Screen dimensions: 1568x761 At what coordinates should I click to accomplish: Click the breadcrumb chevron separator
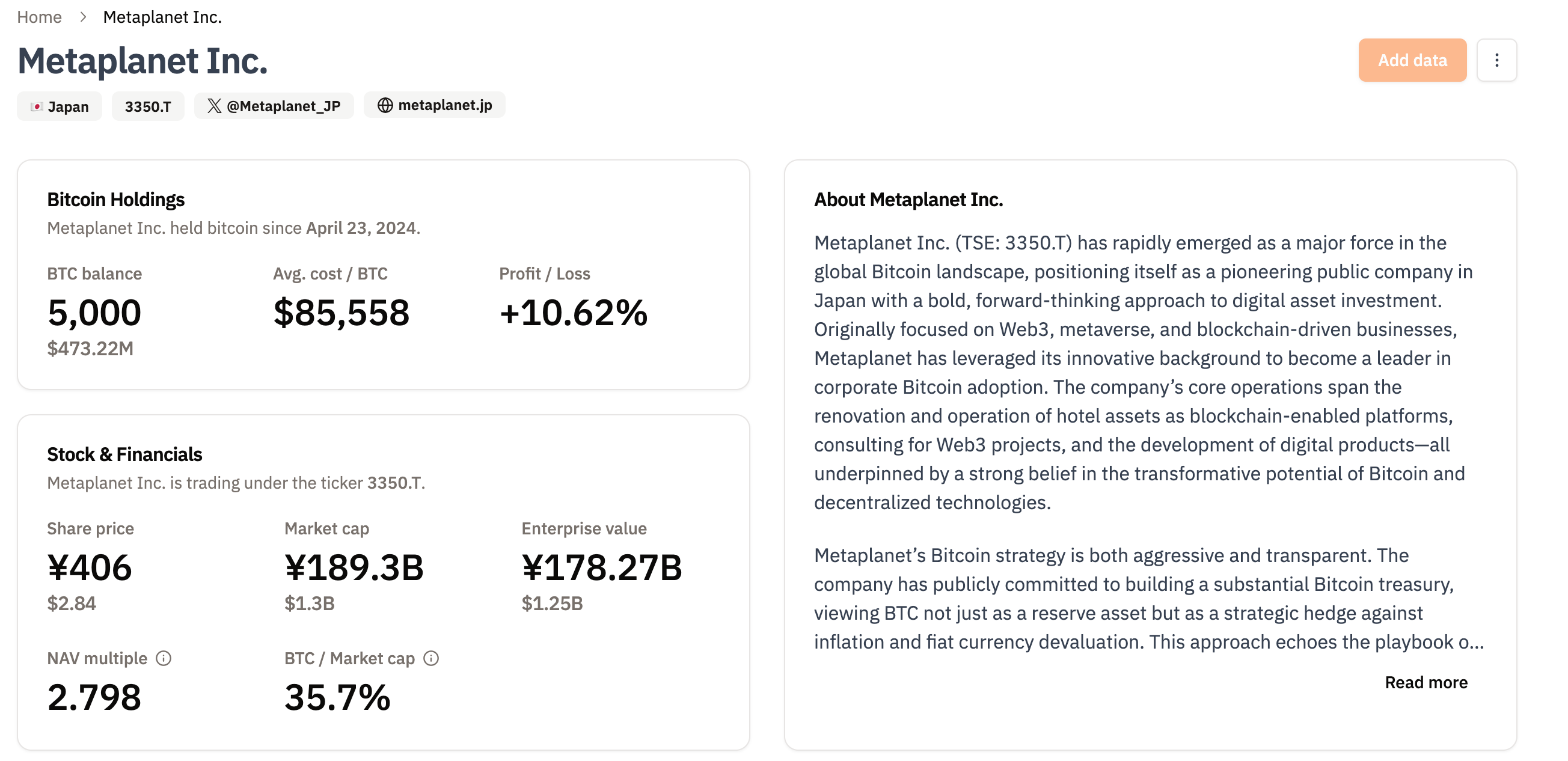(83, 17)
